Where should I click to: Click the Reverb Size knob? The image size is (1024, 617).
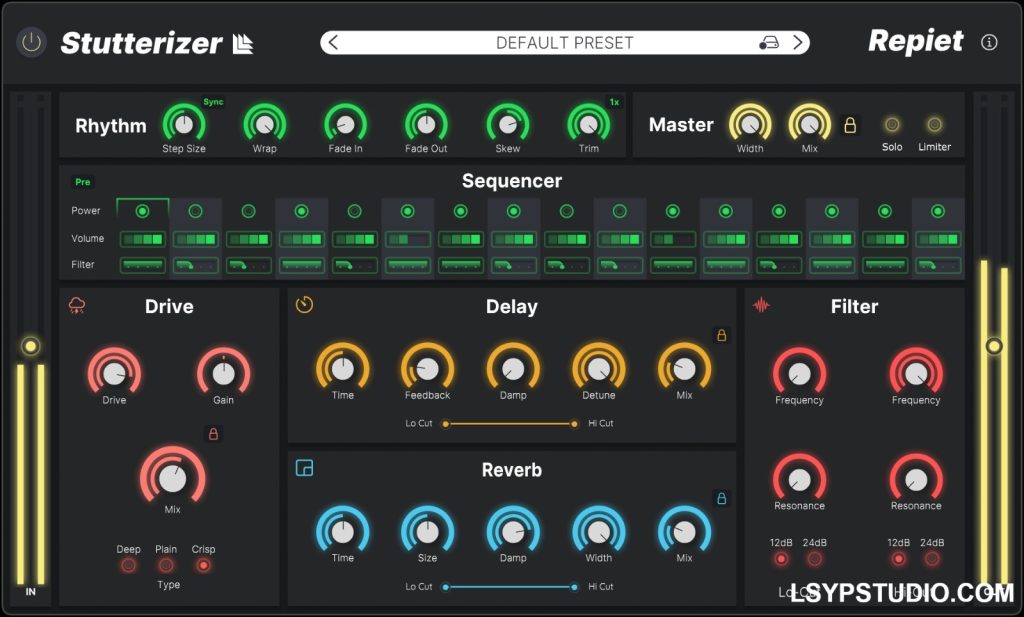(428, 531)
